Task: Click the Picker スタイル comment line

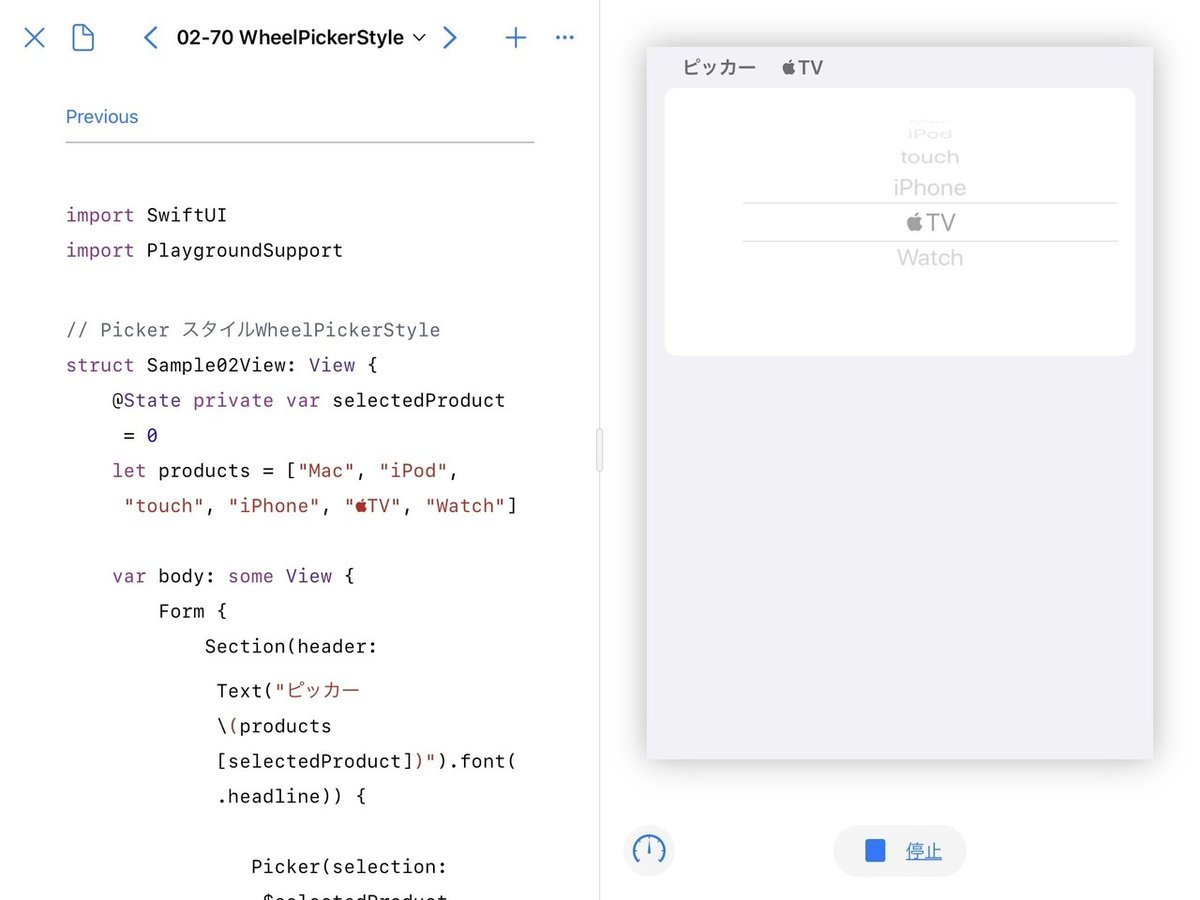Action: tap(253, 330)
